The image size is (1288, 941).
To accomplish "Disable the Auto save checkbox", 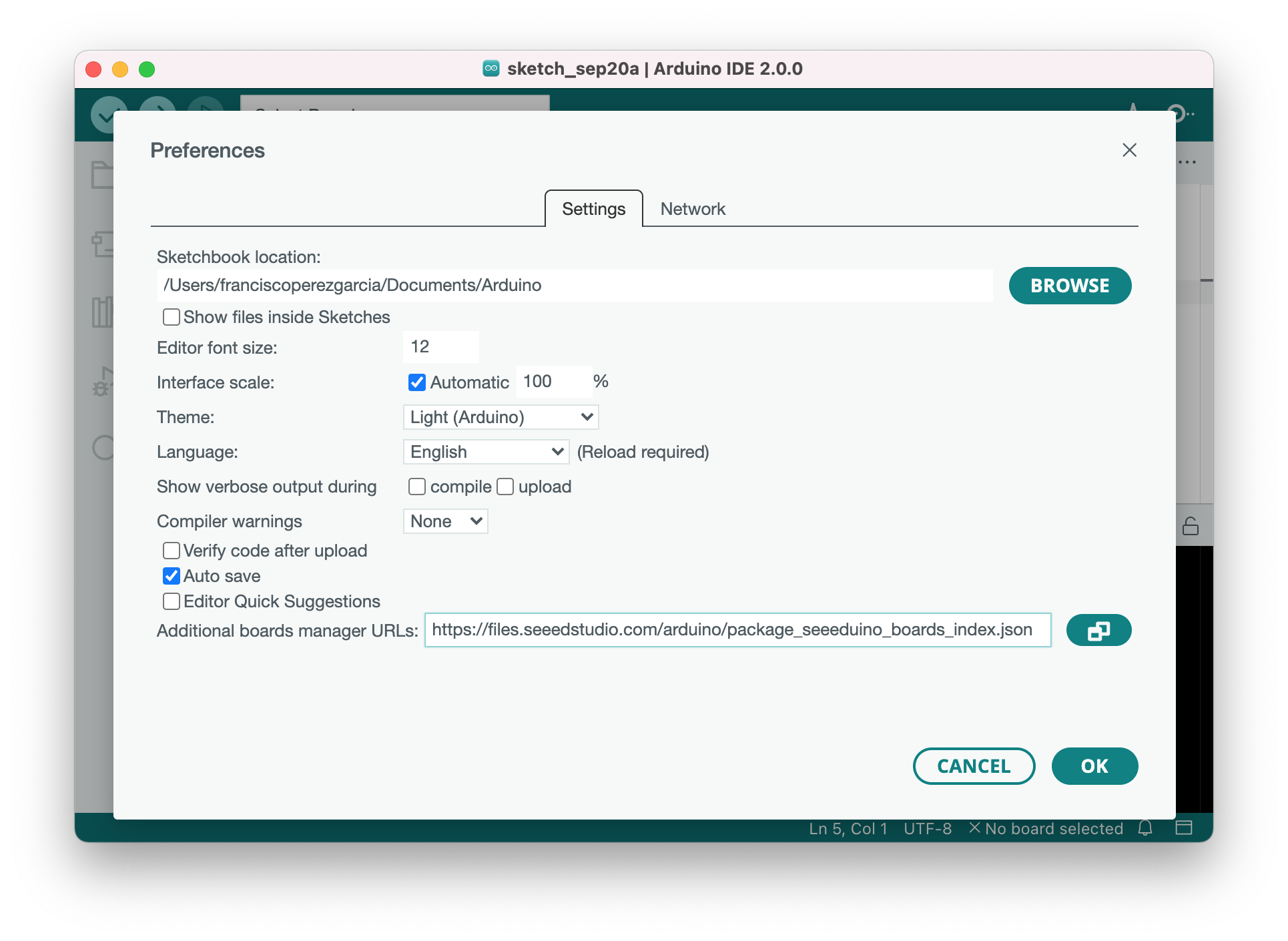I will (172, 576).
